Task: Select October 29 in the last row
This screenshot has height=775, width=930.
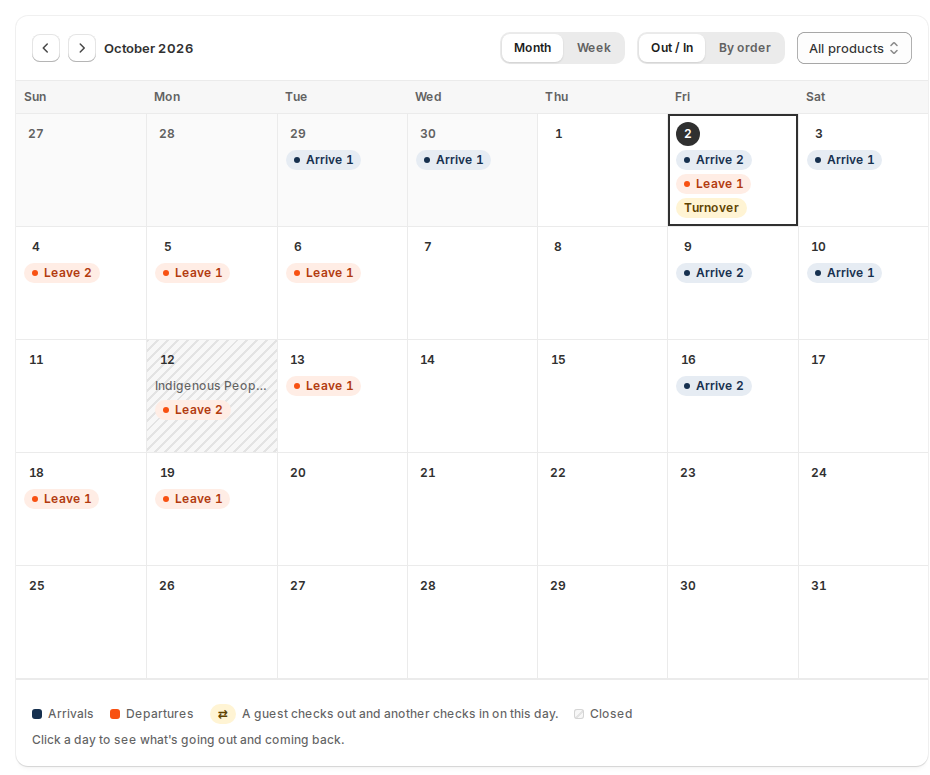Action: pyautogui.click(x=603, y=622)
